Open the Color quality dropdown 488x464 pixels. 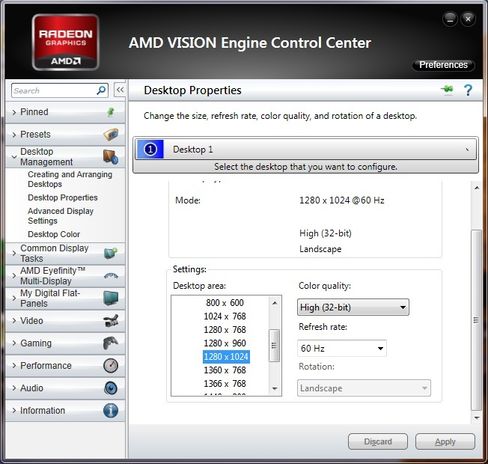(353, 307)
